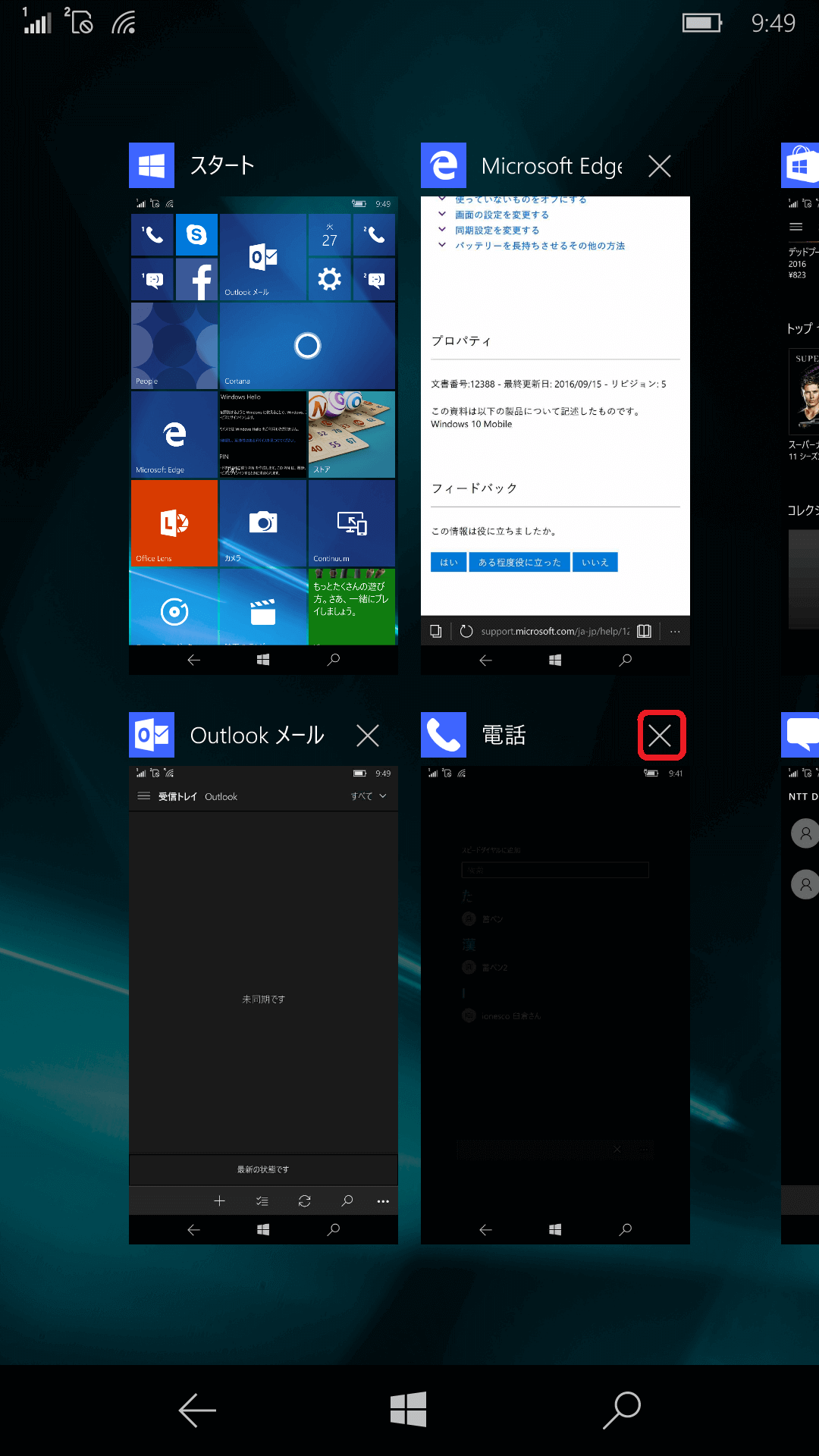The width and height of the screenshot is (819, 1456).
Task: Tap the phone system Back arrow button
Action: click(x=197, y=1410)
